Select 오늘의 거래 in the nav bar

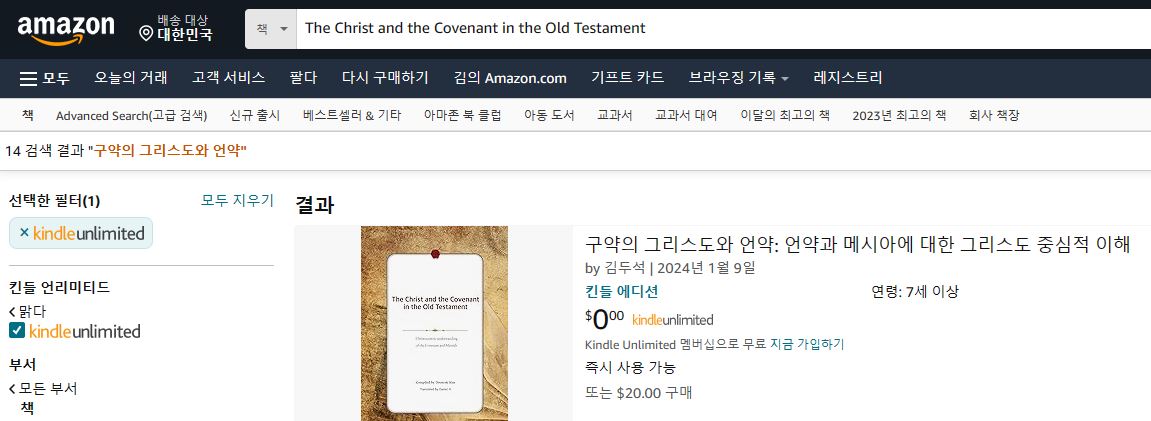tap(131, 78)
